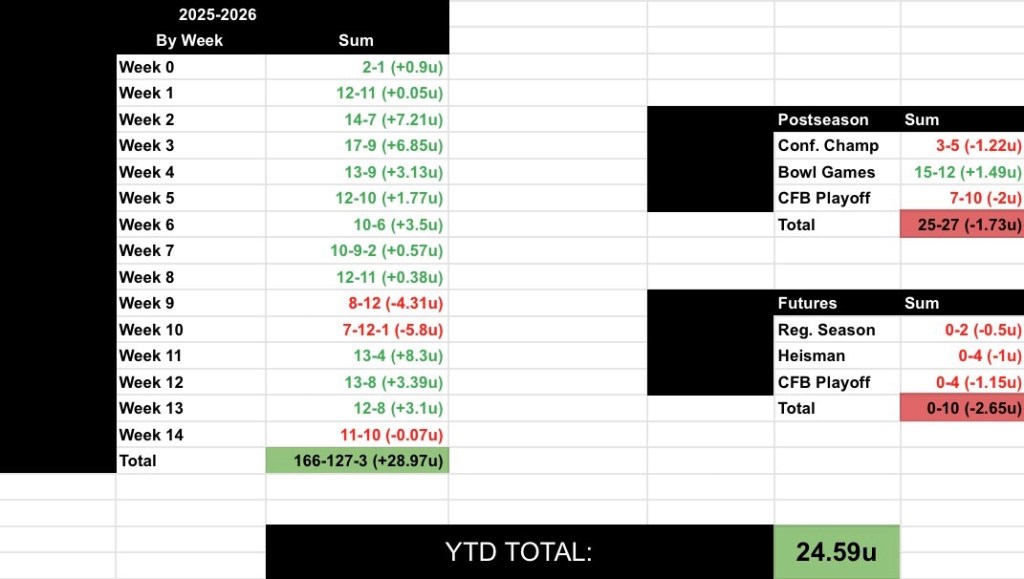The image size is (1024, 579).
Task: Select the green weekly total 166-127-3 cell
Action: point(357,461)
